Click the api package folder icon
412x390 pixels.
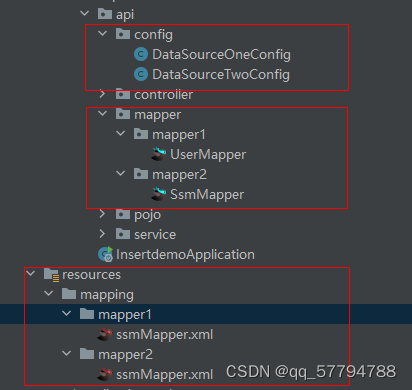pyautogui.click(x=105, y=14)
